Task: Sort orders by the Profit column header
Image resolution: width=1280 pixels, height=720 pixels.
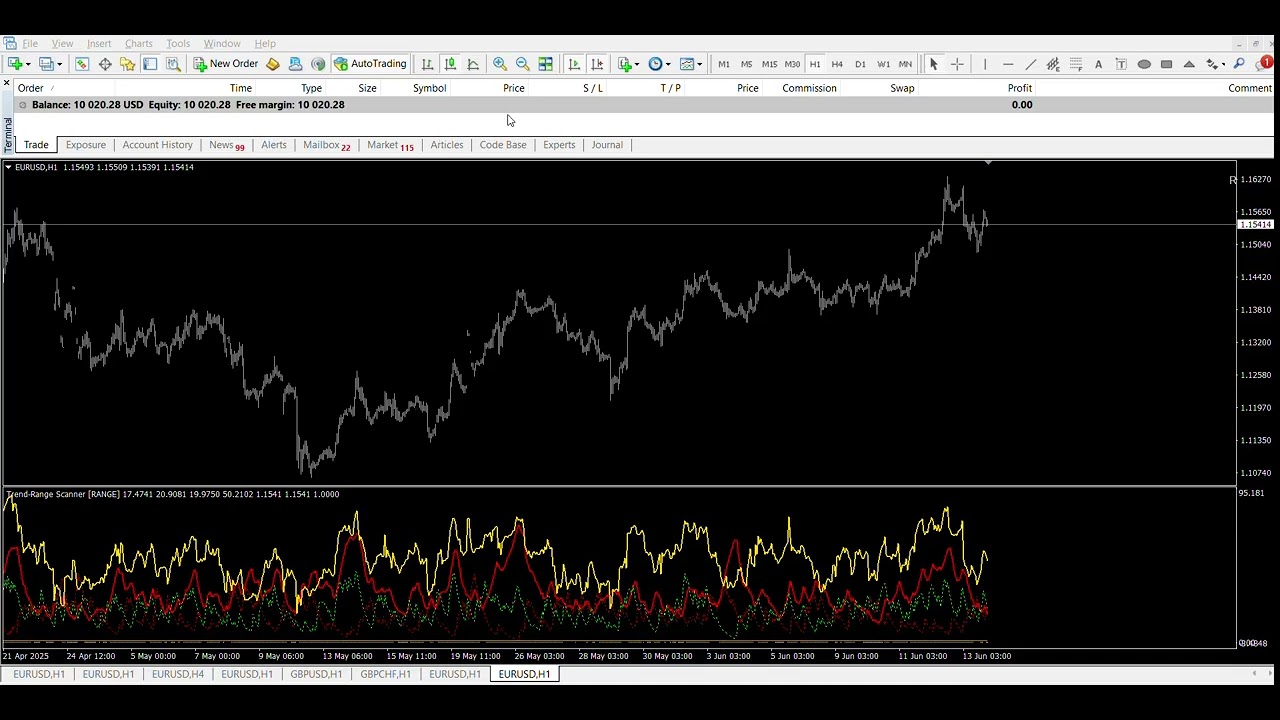Action: tap(1019, 88)
